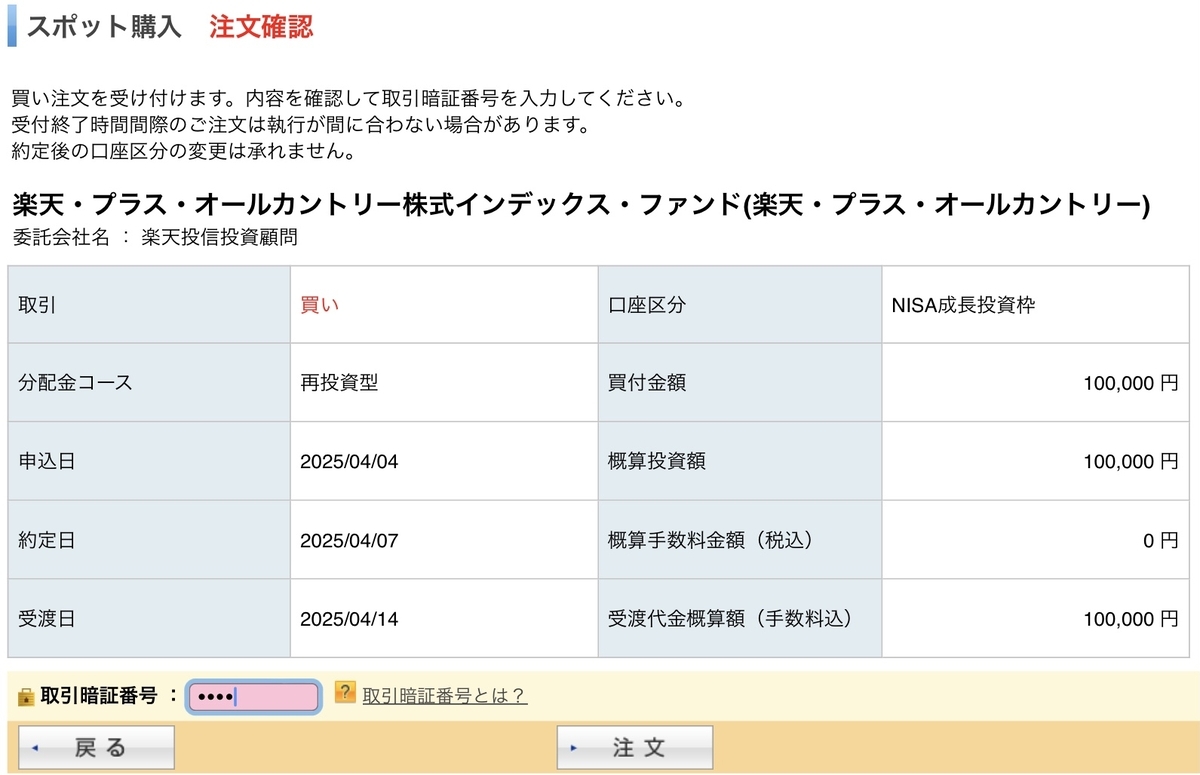Click the 概算手数料金額 0 円 value

coord(1161,541)
